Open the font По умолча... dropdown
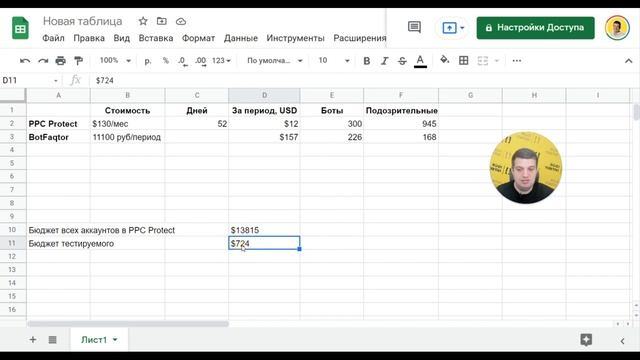 [x=275, y=61]
